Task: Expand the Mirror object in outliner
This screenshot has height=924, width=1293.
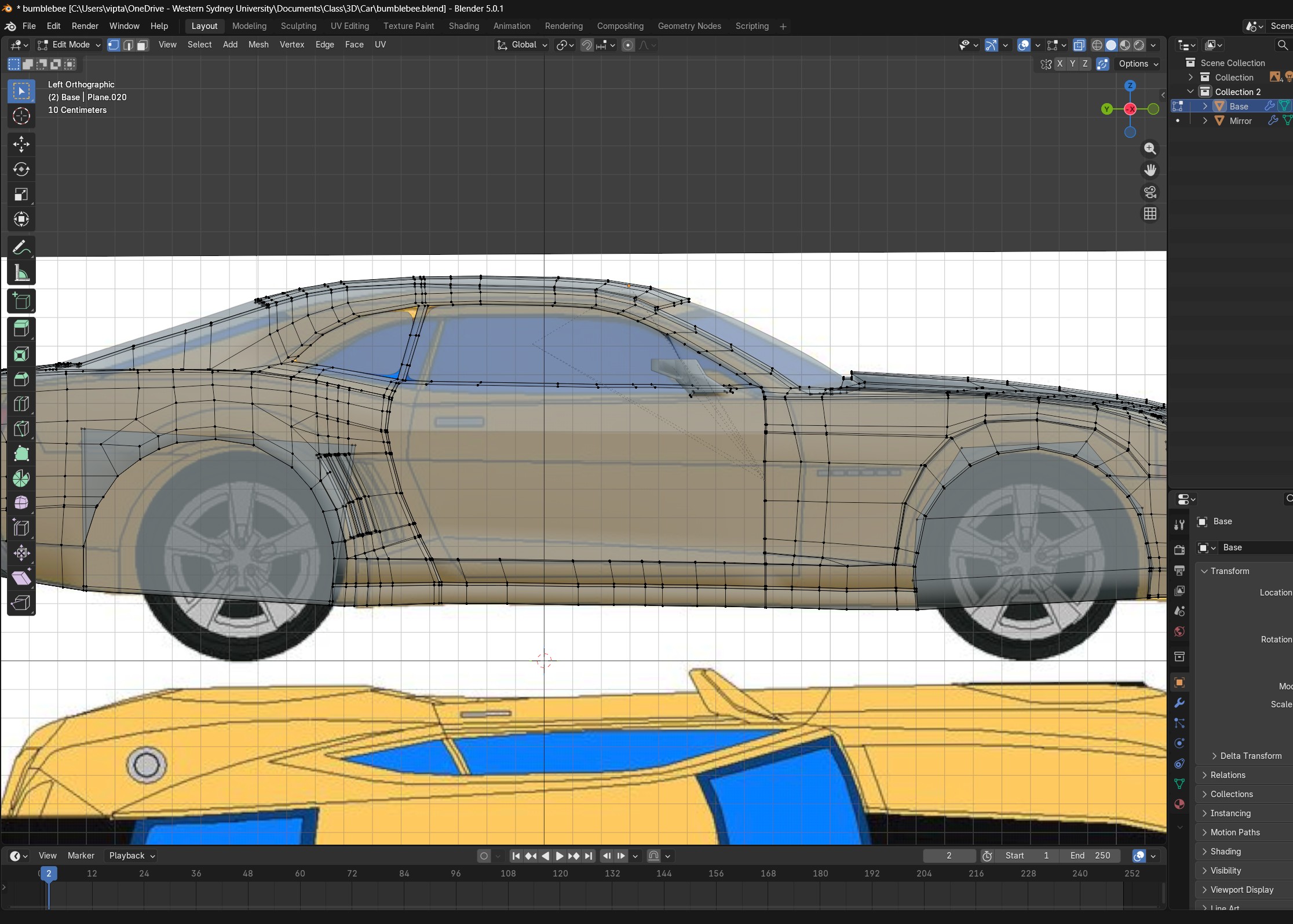Action: coord(1205,120)
